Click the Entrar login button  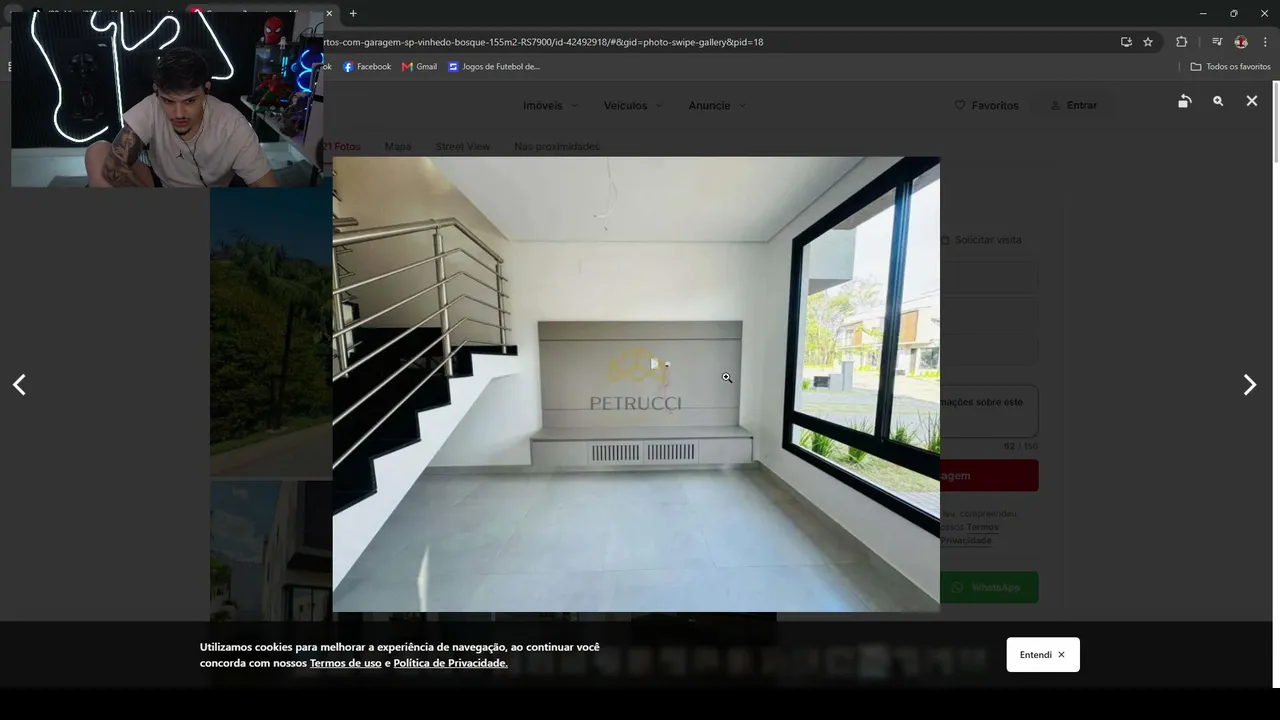(1073, 105)
